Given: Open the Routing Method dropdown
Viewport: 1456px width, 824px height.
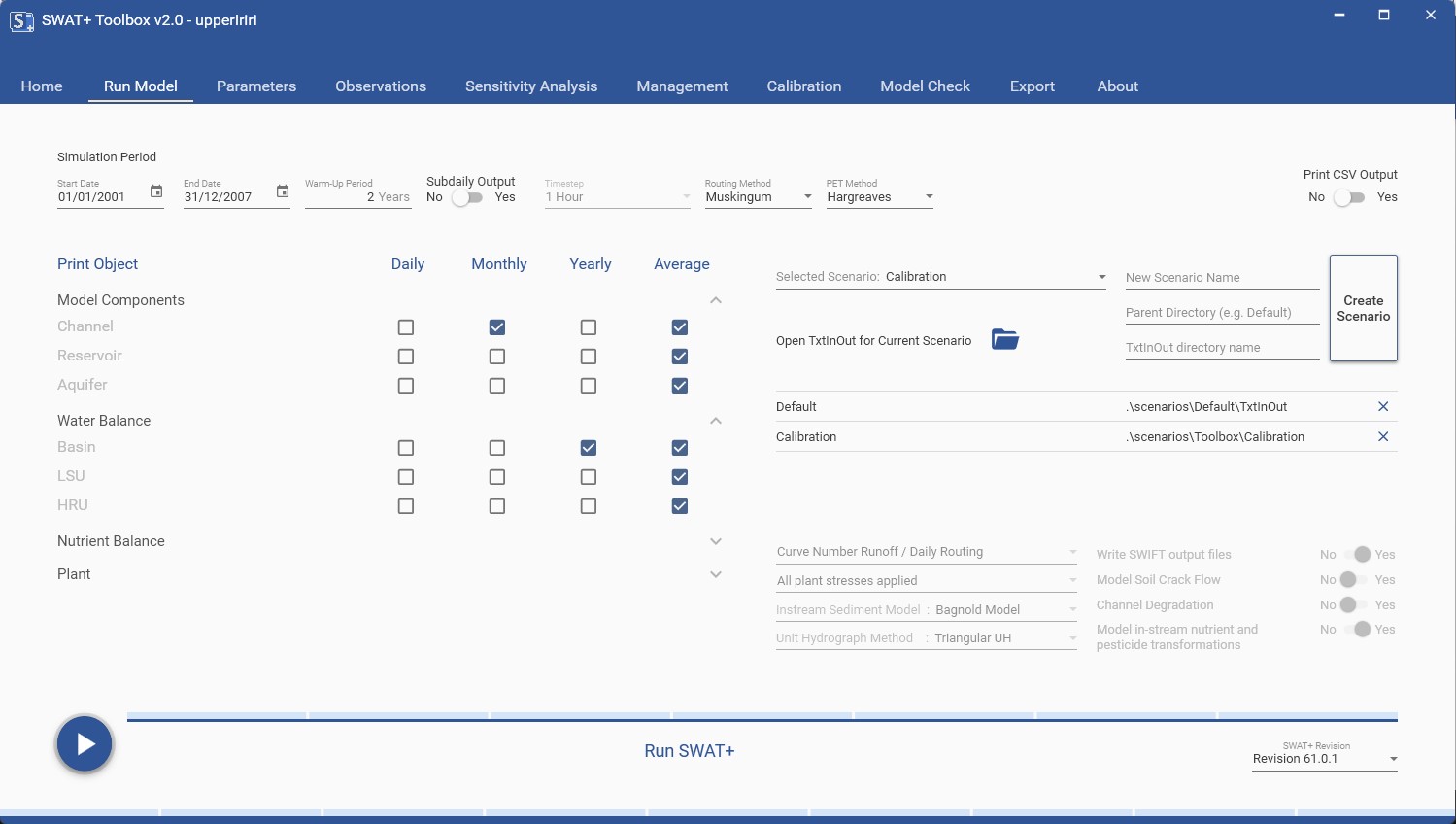Looking at the screenshot, I should (x=759, y=196).
